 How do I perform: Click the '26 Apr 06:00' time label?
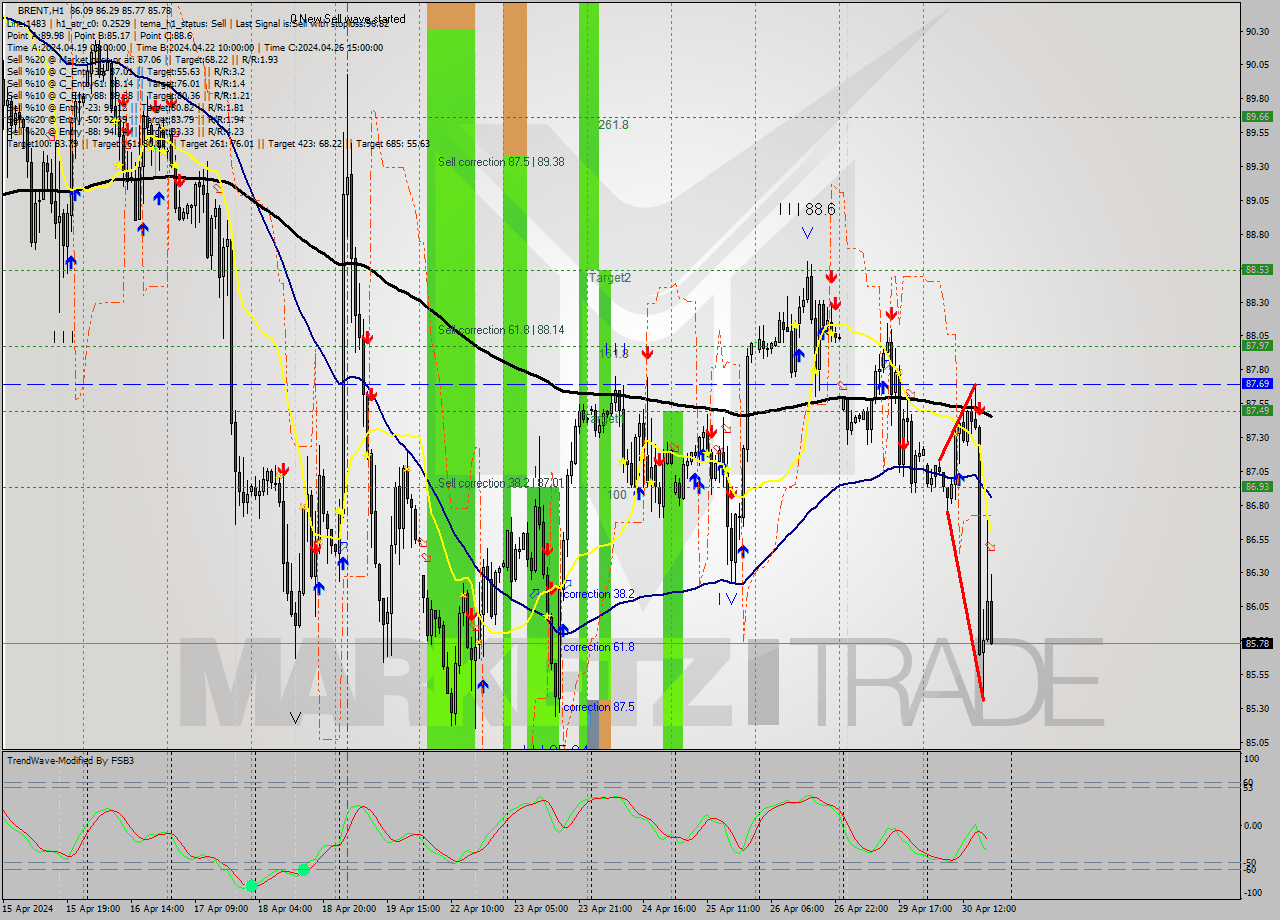(x=797, y=908)
